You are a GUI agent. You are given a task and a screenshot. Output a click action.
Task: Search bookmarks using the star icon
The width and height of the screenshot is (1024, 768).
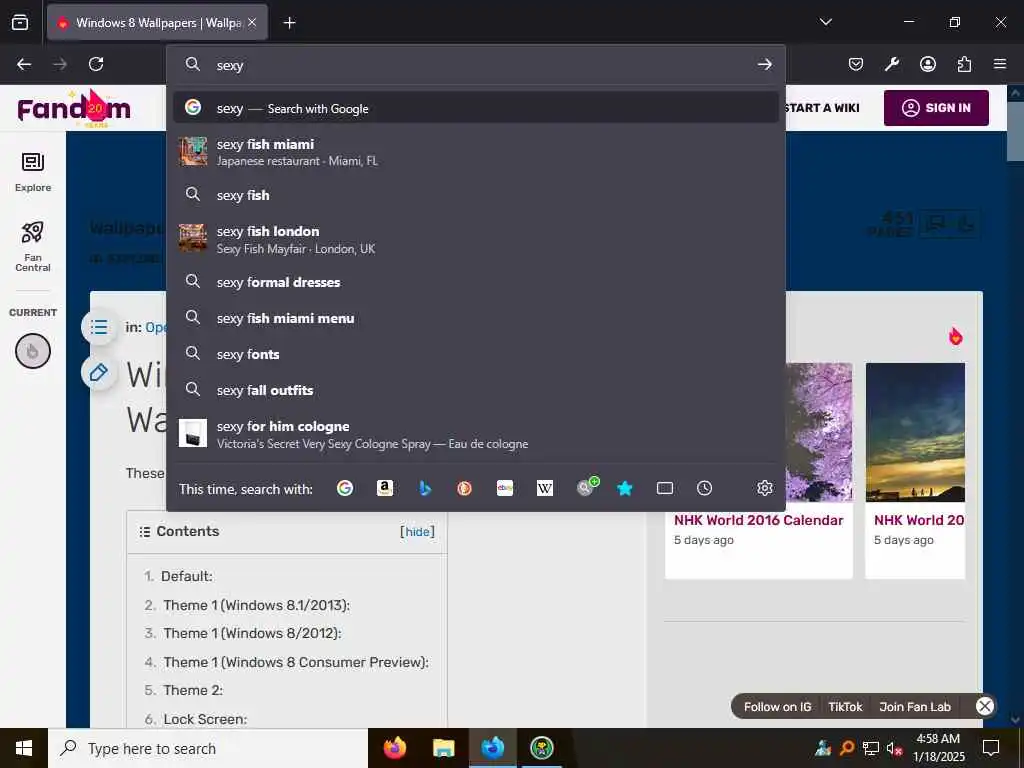(625, 488)
